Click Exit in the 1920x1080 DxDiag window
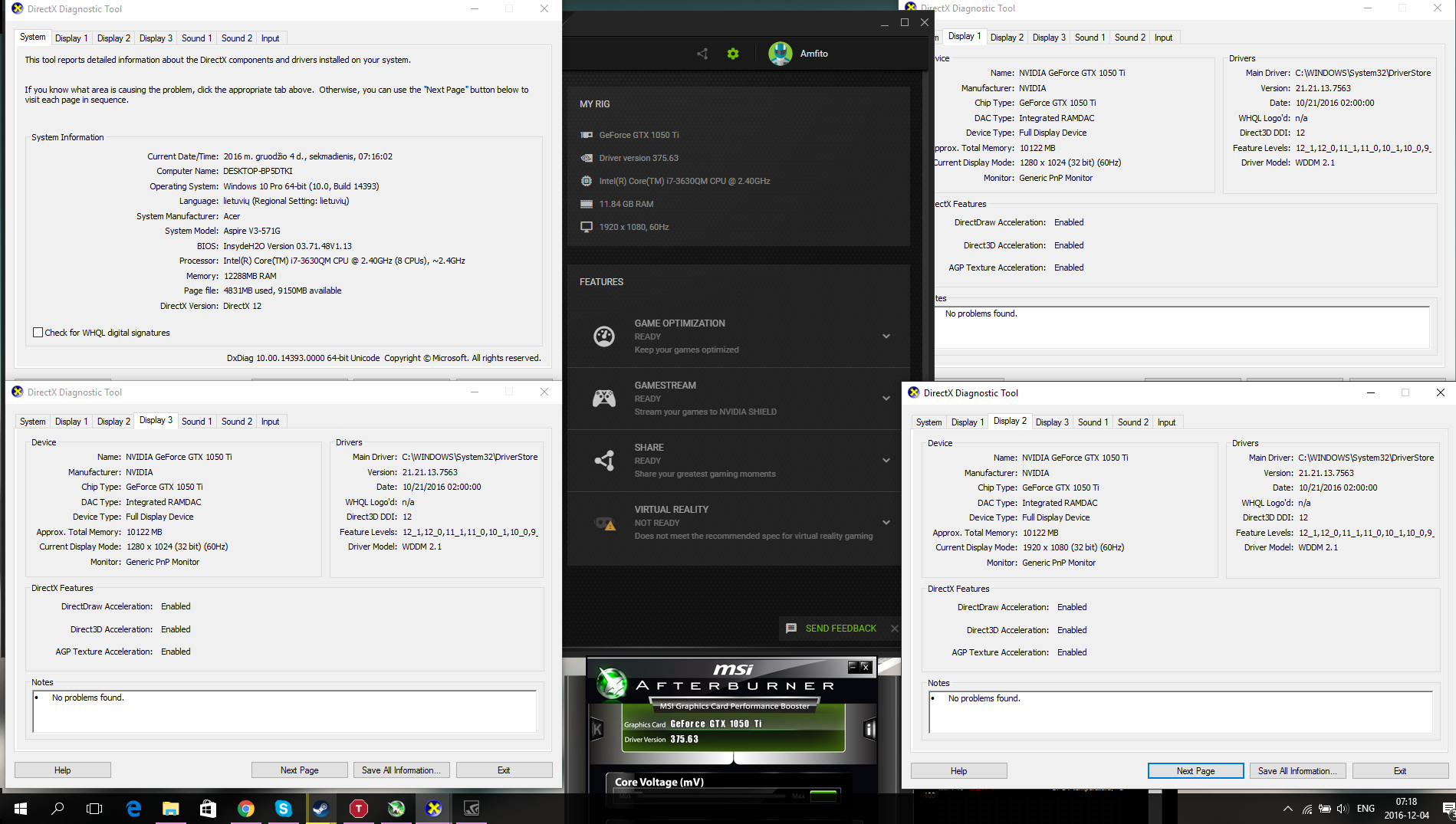 click(1400, 771)
